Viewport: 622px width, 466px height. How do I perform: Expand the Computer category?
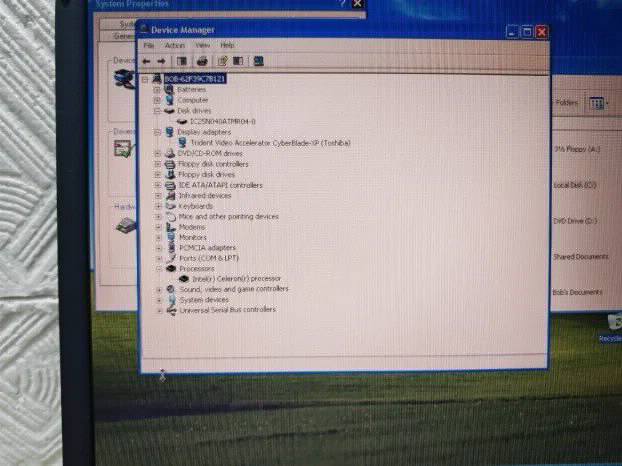click(x=157, y=100)
